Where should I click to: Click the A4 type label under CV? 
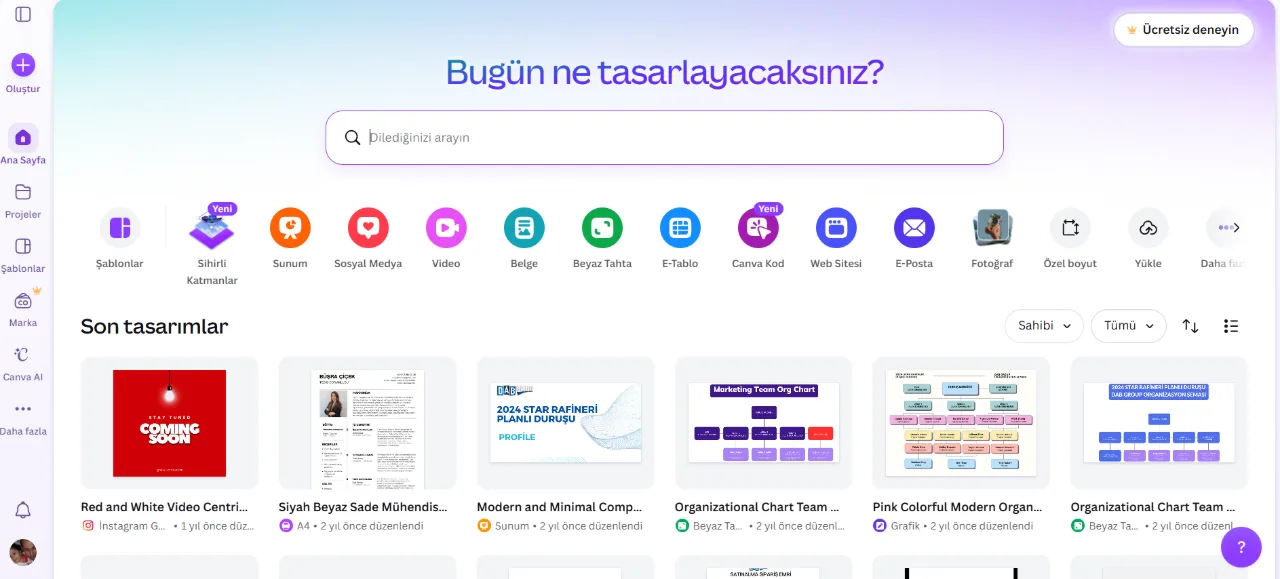pos(303,526)
